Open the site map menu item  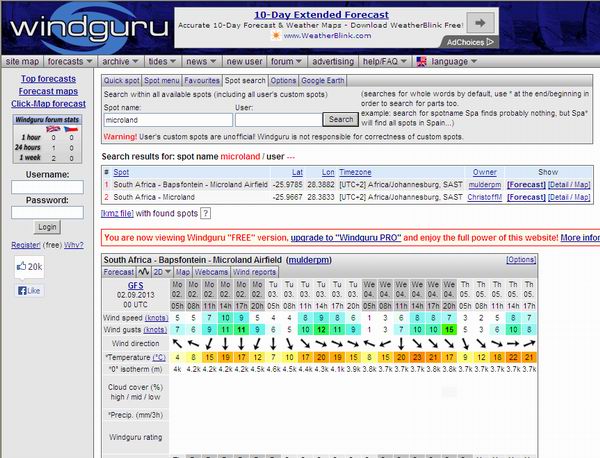22,62
